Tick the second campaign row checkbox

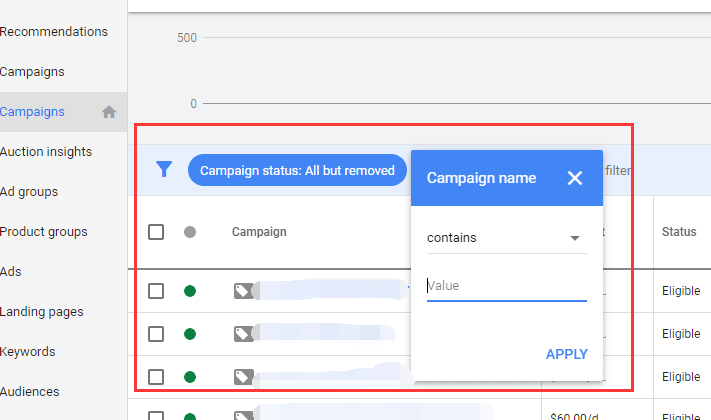coord(156,334)
